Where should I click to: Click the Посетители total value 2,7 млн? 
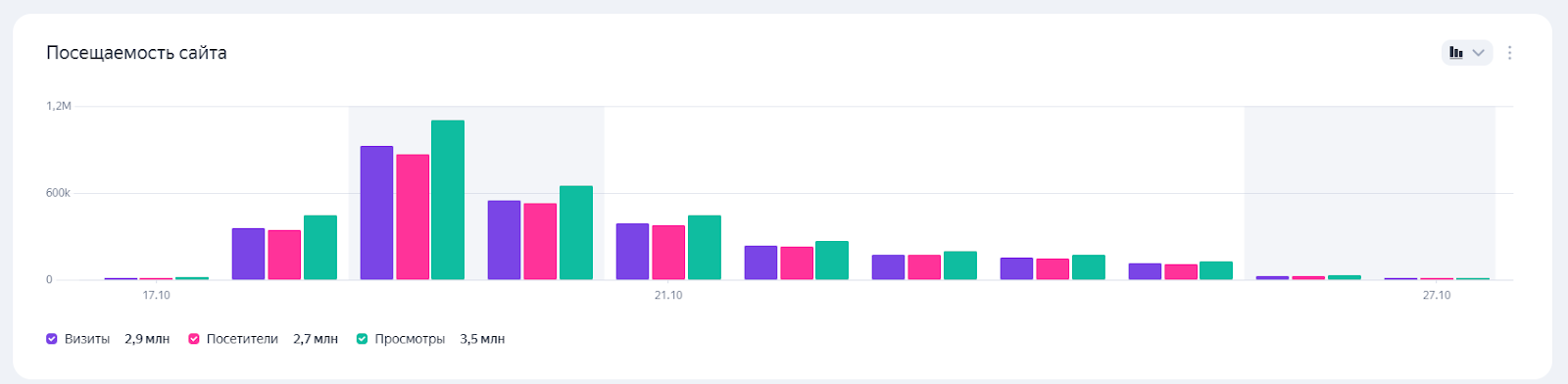[x=316, y=339]
